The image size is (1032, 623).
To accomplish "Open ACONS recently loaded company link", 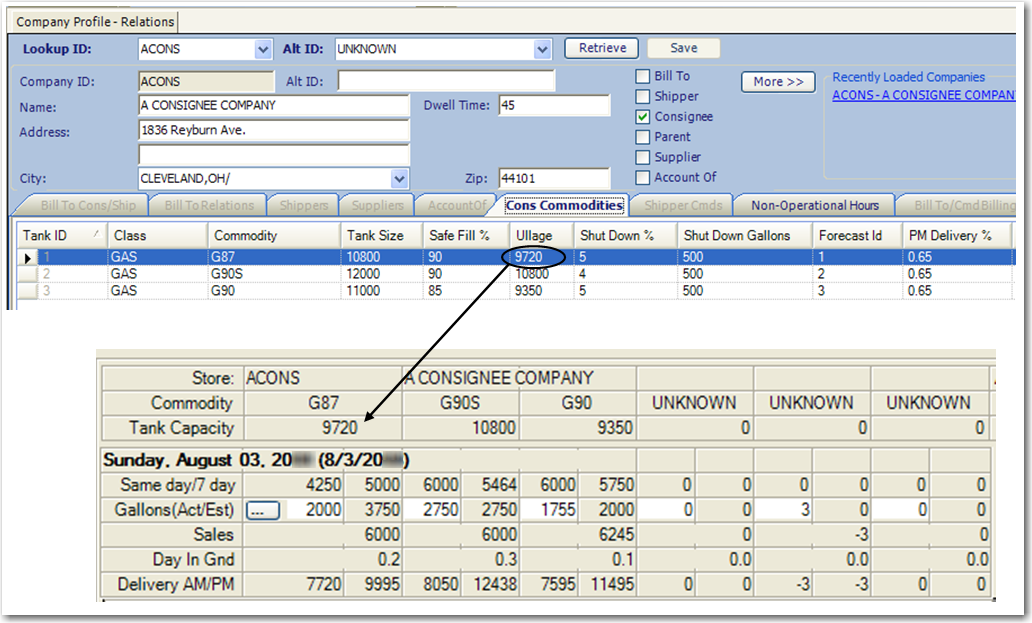I will (x=924, y=95).
